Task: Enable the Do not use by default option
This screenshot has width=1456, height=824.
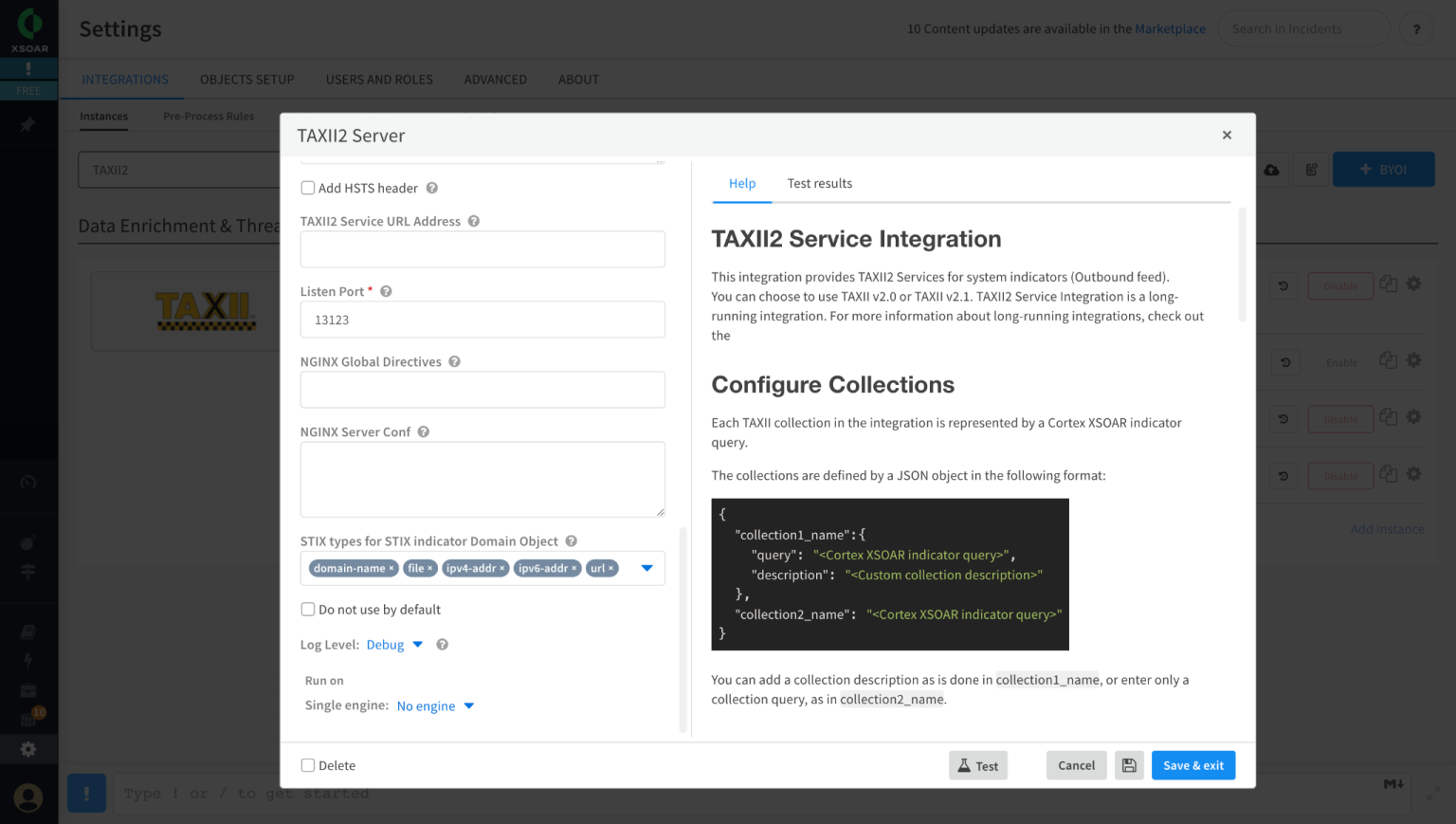Action: (307, 609)
